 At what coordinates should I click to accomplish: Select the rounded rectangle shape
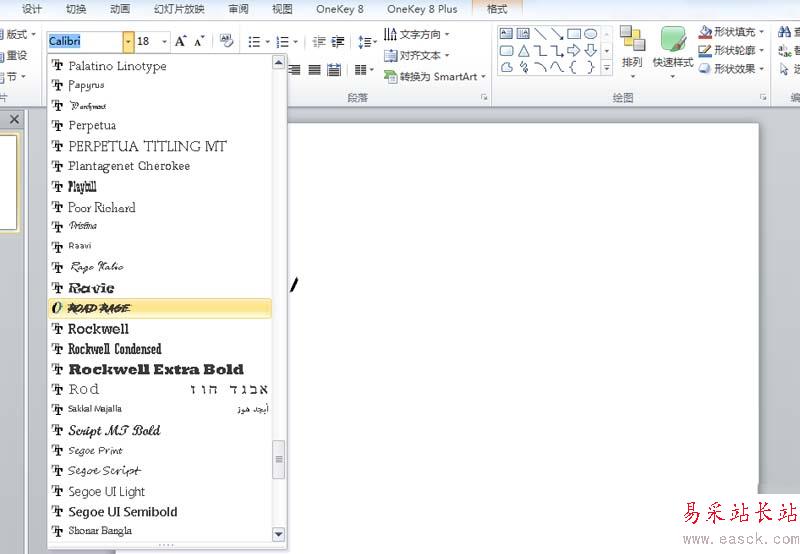point(506,51)
